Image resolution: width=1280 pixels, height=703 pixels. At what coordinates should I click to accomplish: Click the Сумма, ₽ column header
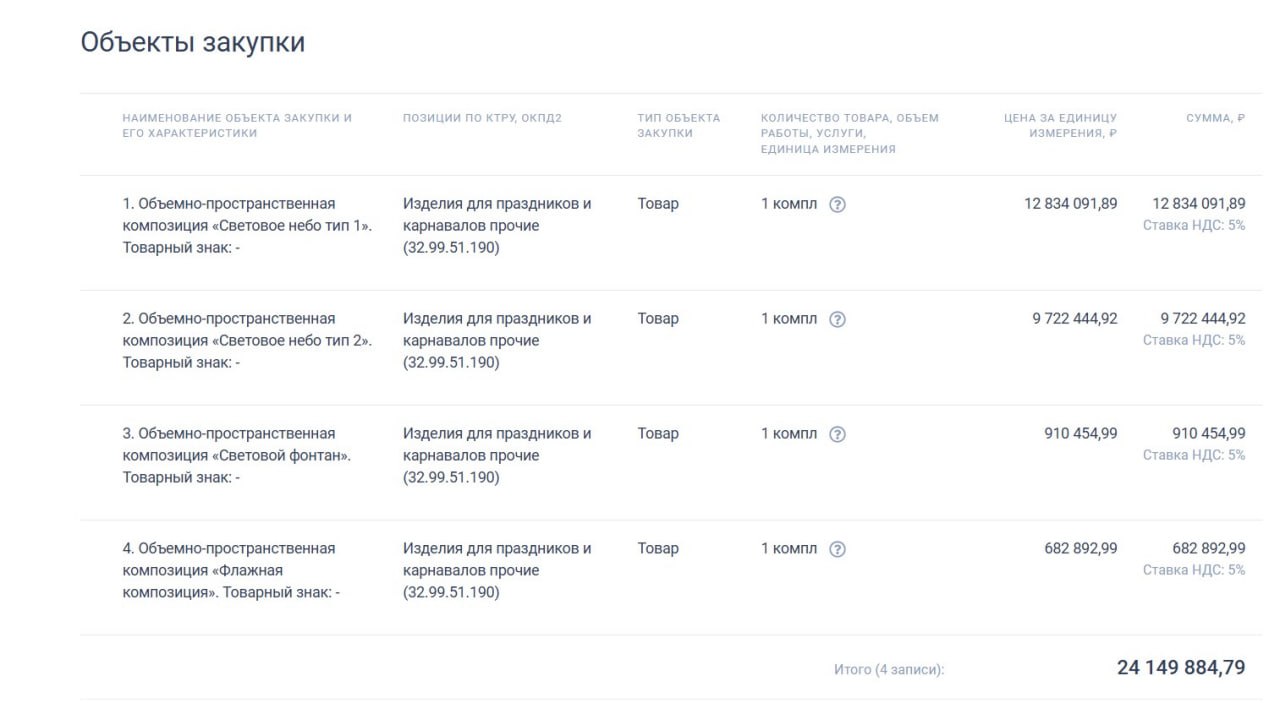[1215, 118]
